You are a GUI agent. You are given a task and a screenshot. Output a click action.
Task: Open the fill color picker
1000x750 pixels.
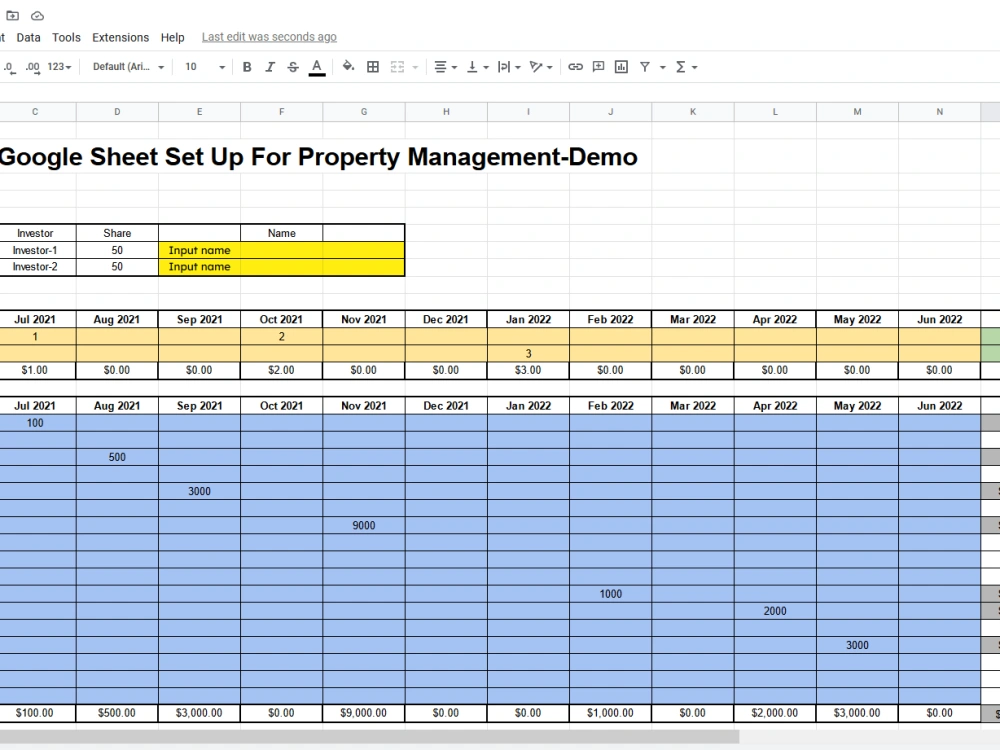coord(348,67)
